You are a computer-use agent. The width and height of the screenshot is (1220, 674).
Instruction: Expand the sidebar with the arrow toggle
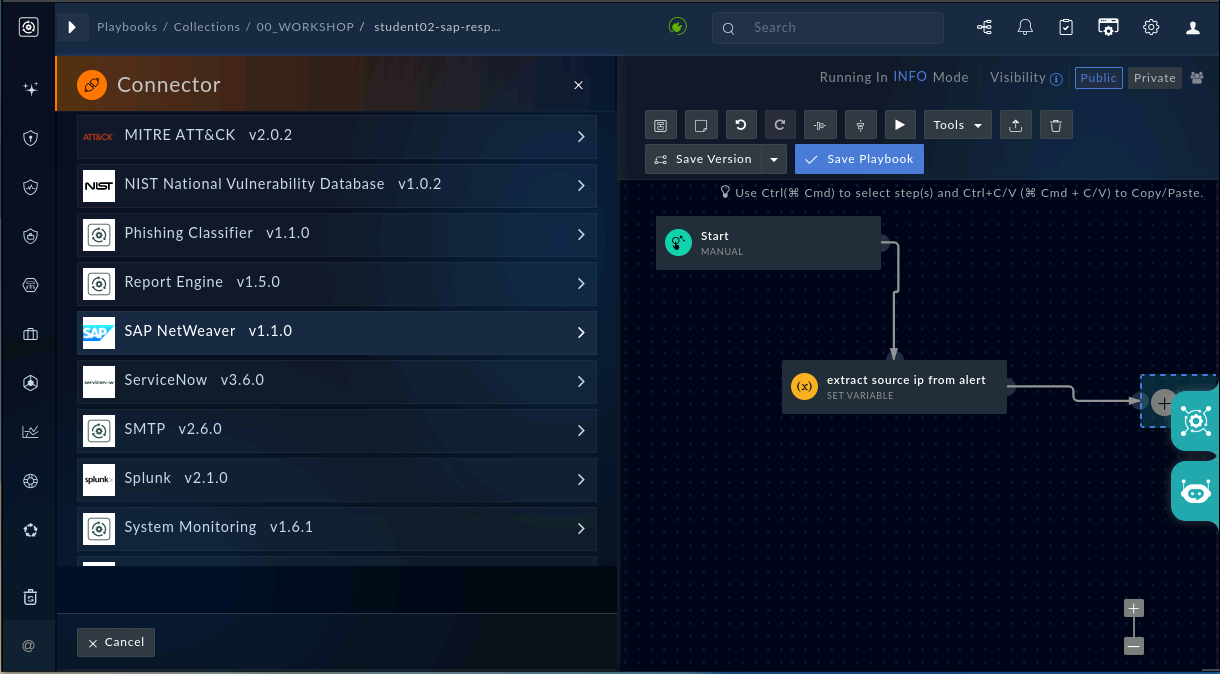click(72, 28)
